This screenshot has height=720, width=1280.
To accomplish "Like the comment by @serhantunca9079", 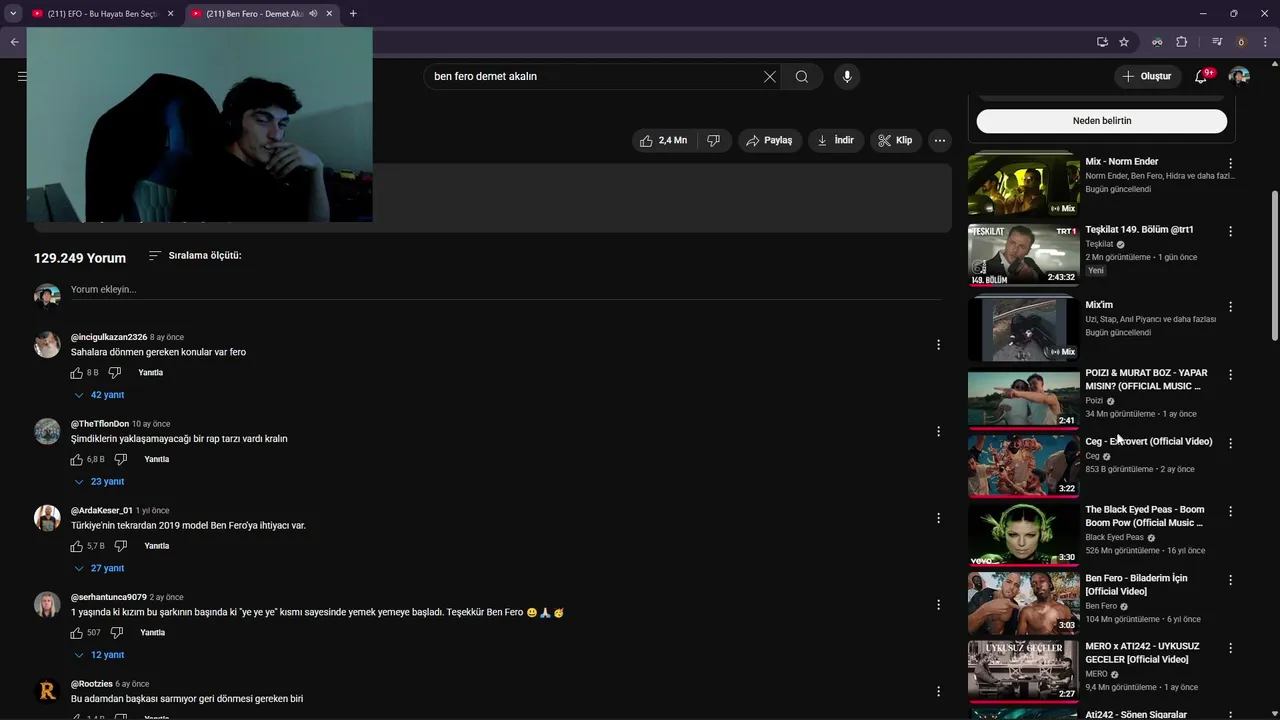I will click(77, 633).
